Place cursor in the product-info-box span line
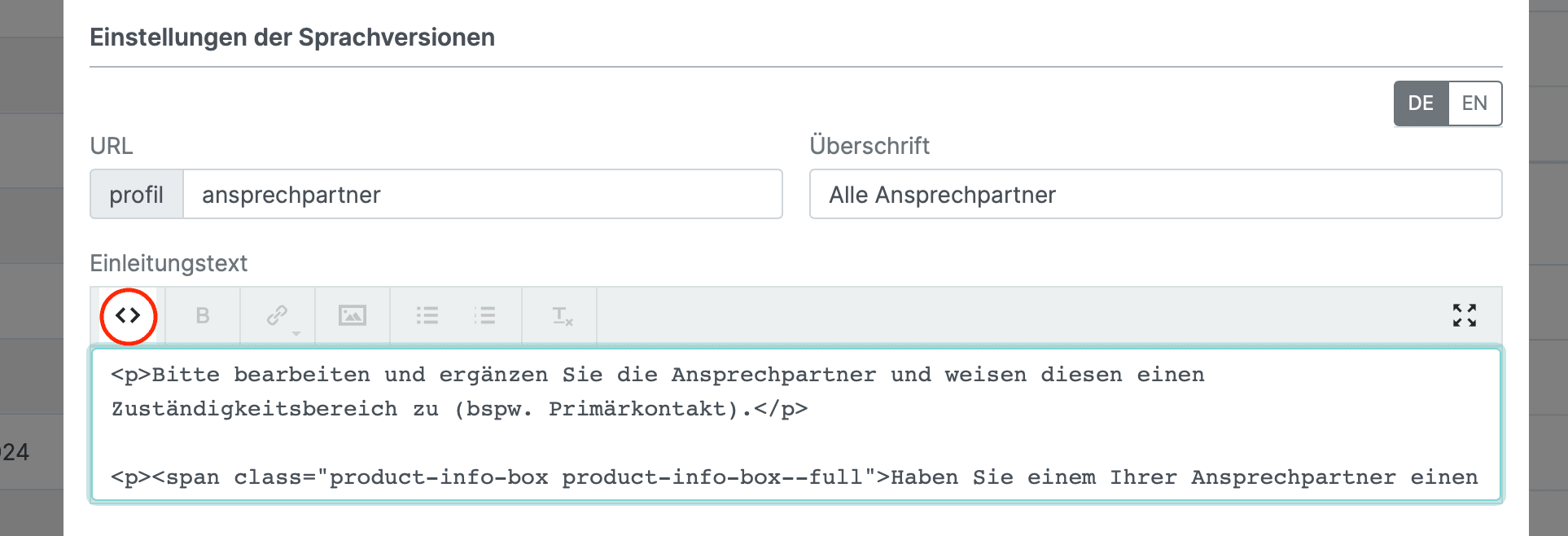The width and height of the screenshot is (1568, 536). (x=793, y=477)
